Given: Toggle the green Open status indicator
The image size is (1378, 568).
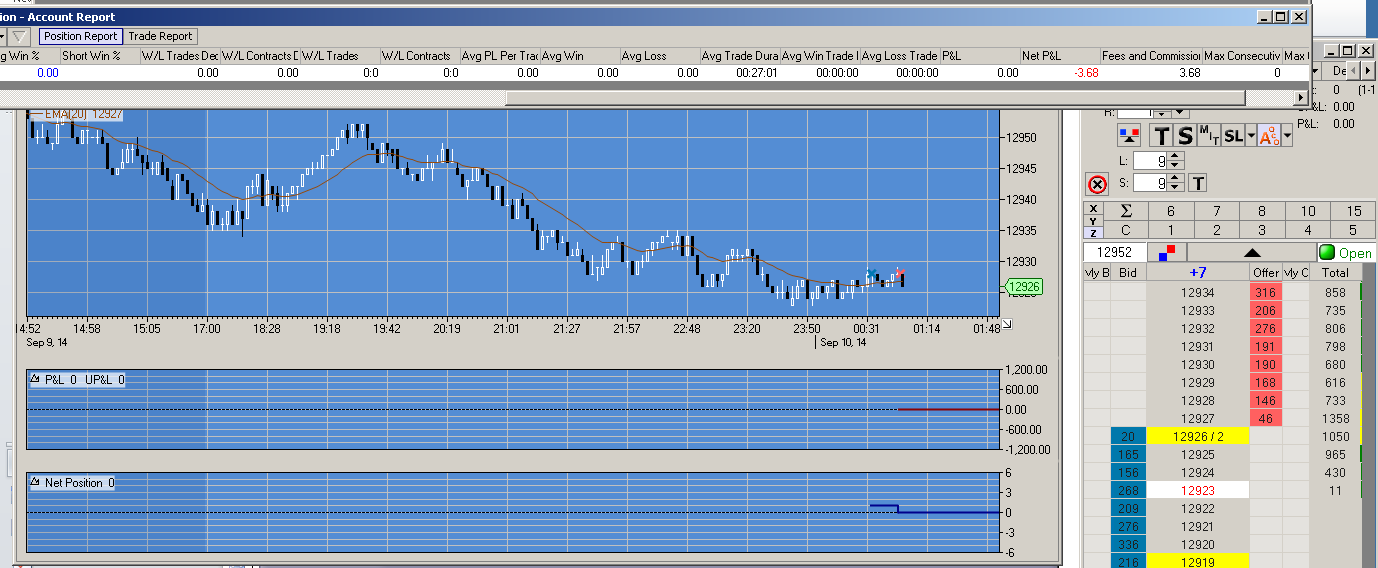Looking at the screenshot, I should coord(1346,253).
